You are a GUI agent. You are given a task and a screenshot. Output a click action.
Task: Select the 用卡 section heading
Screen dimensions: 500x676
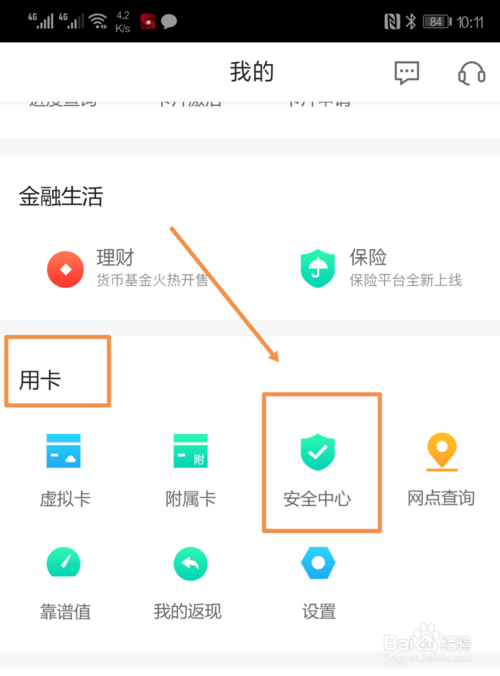tap(40, 380)
